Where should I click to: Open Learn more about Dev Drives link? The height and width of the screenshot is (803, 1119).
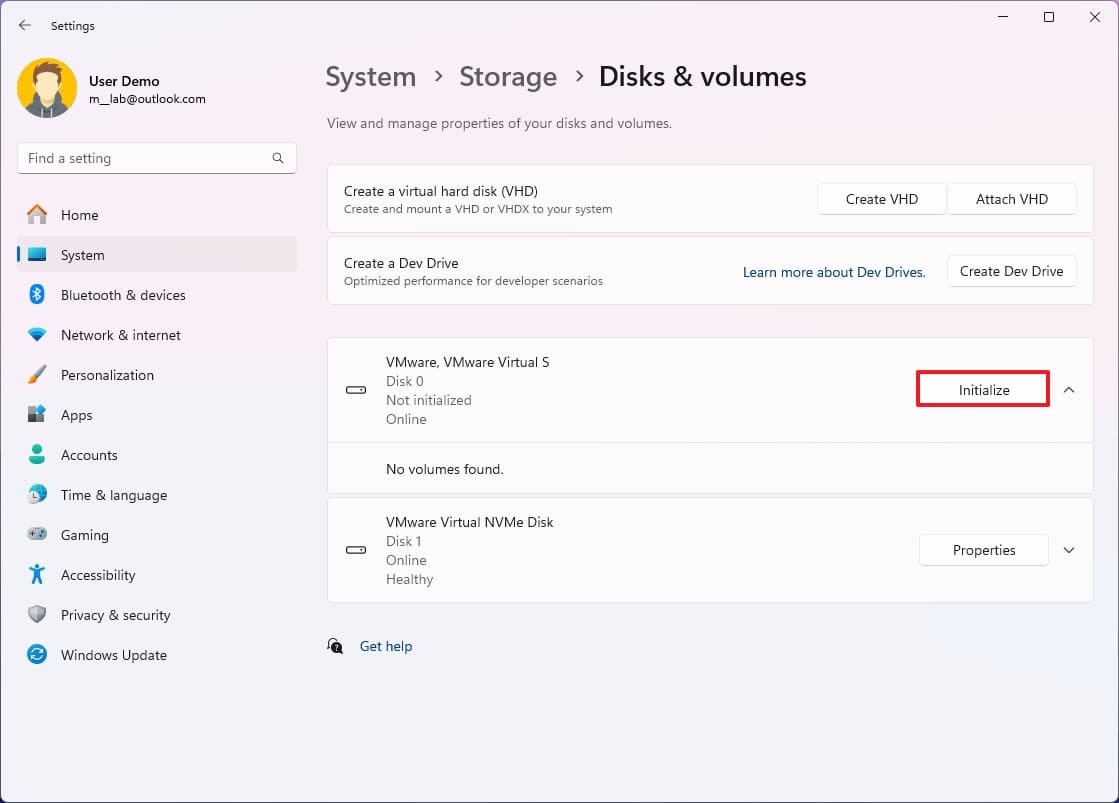834,272
